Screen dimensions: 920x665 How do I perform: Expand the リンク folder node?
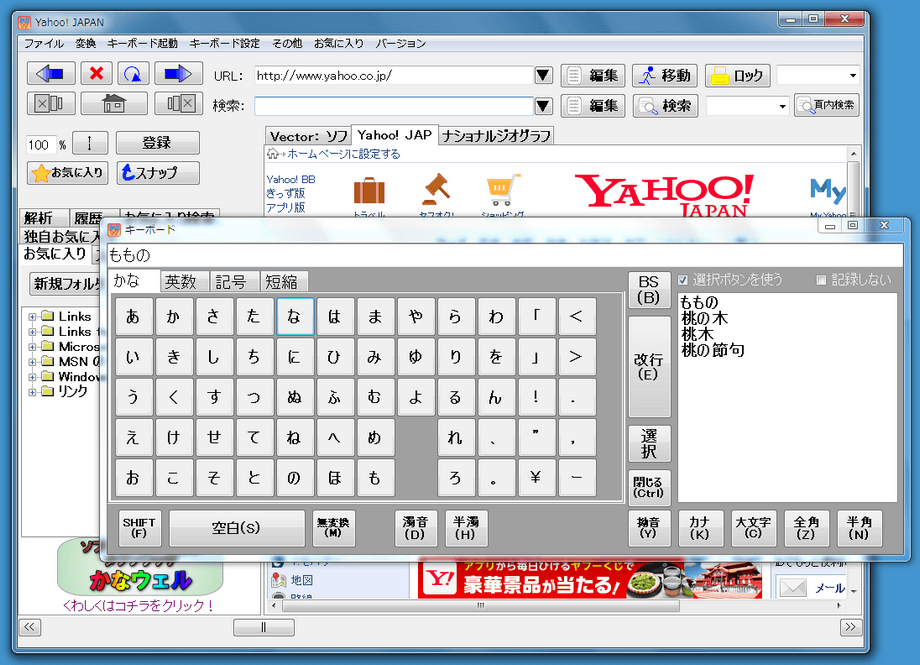(32, 392)
